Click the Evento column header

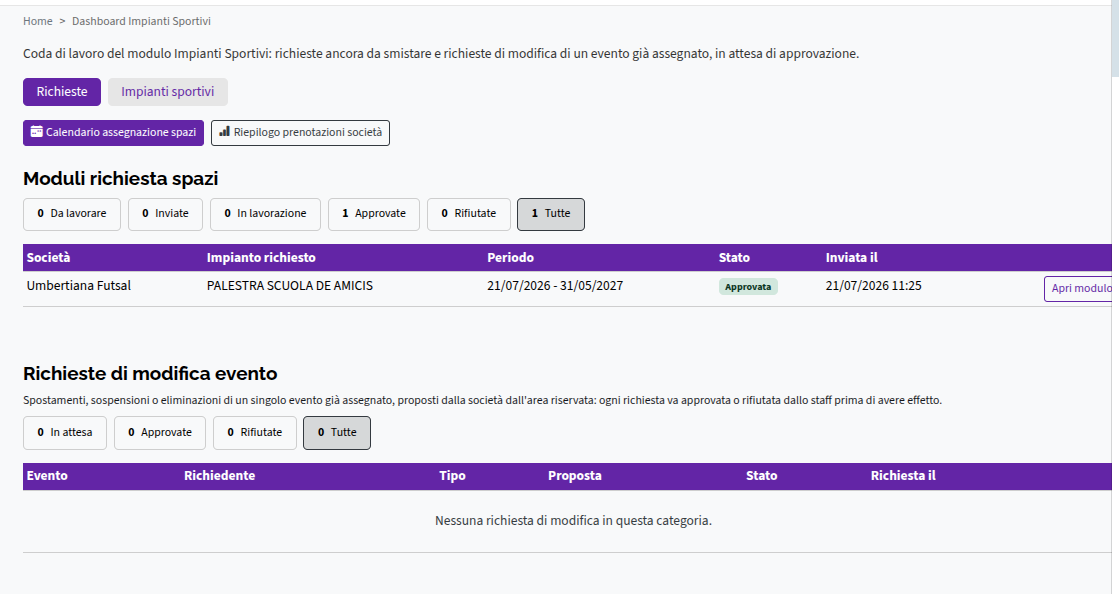point(47,475)
